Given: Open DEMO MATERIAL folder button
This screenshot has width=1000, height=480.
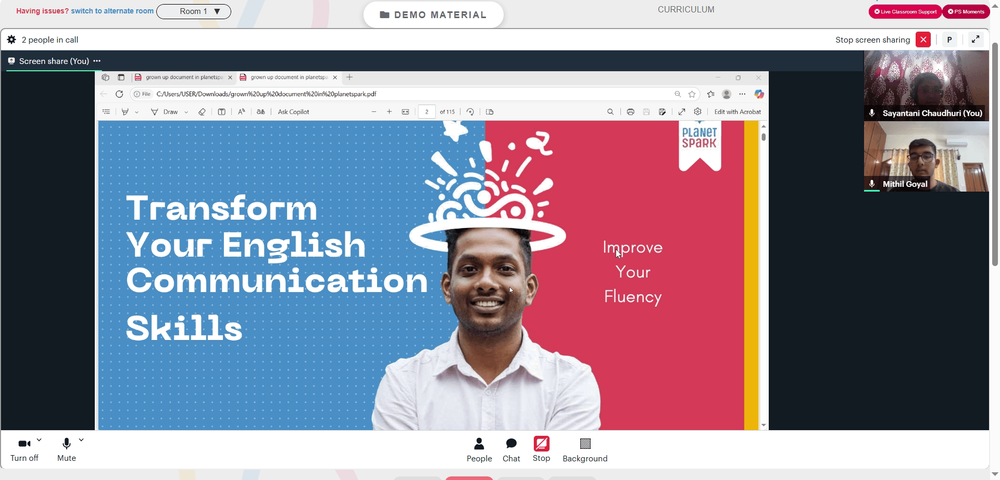Looking at the screenshot, I should pyautogui.click(x=433, y=15).
